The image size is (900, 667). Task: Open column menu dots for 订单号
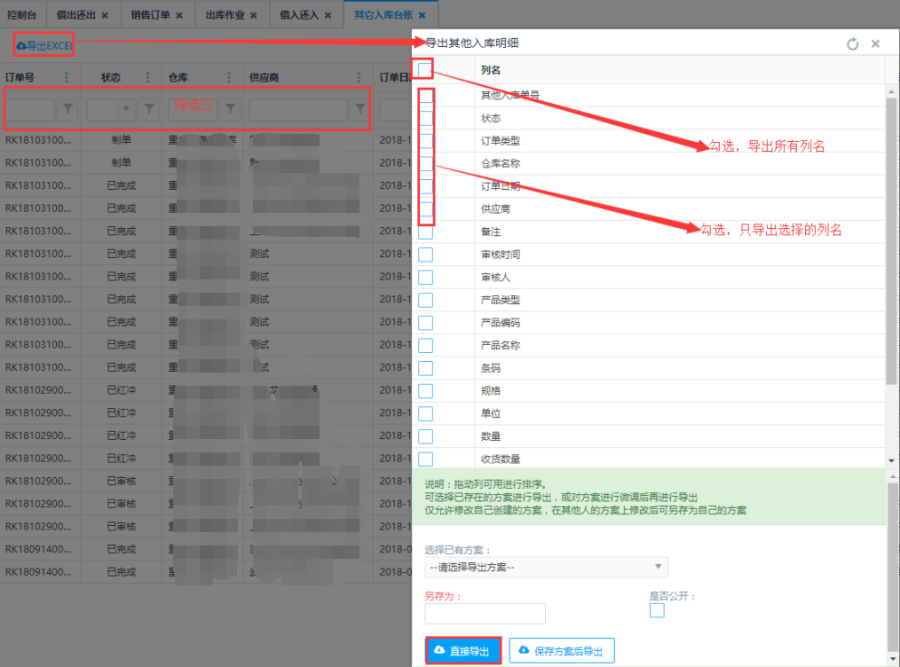(67, 77)
